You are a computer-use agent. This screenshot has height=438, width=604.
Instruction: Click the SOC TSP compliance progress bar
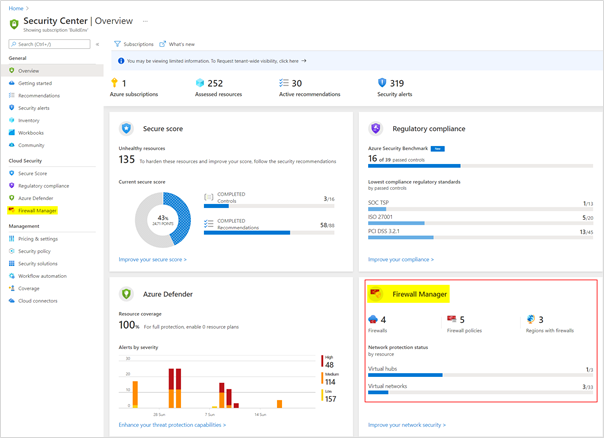coord(480,209)
